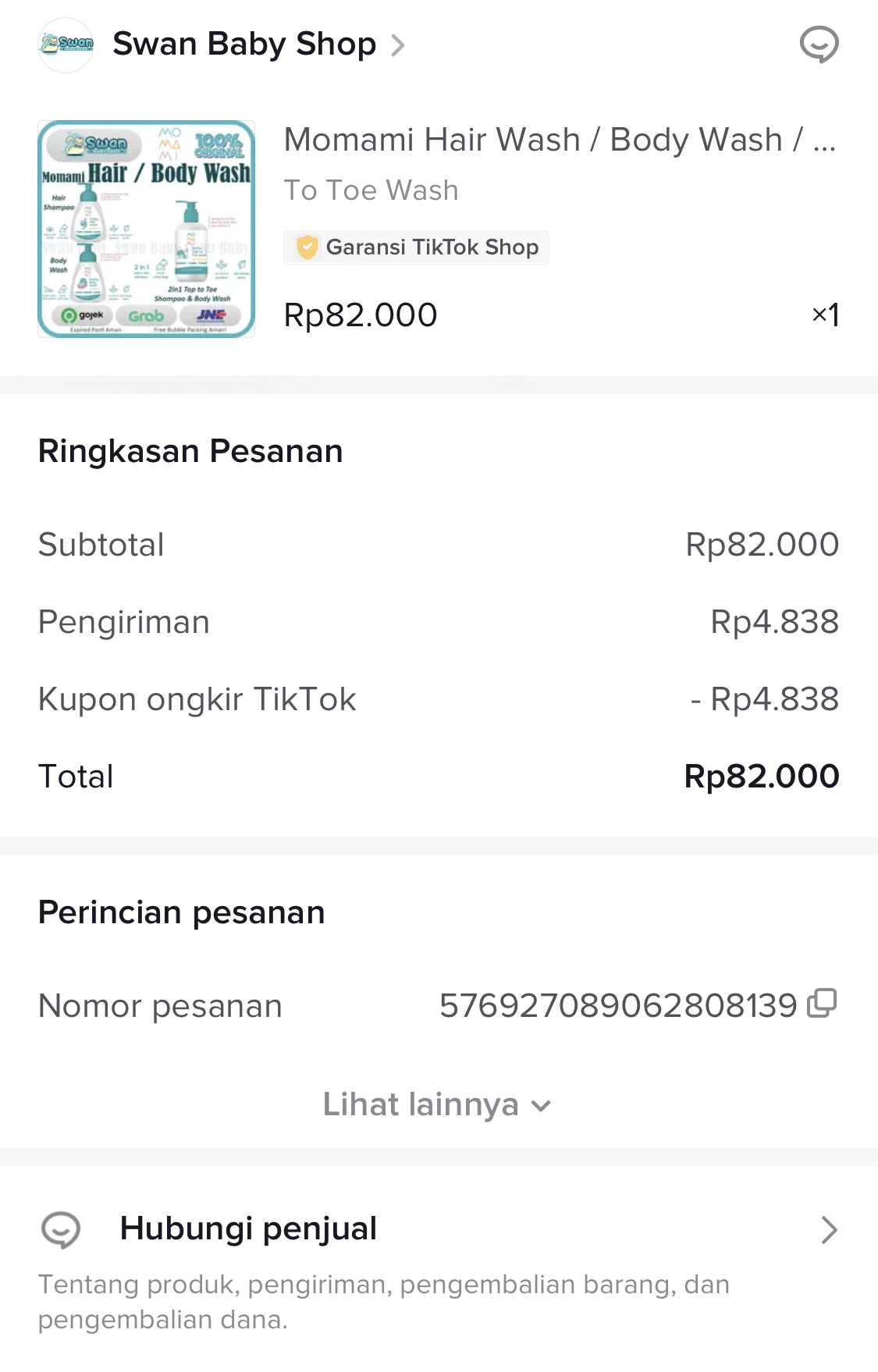Tap the To Toe Wash variant text
The width and height of the screenshot is (878, 1372).
[x=371, y=190]
